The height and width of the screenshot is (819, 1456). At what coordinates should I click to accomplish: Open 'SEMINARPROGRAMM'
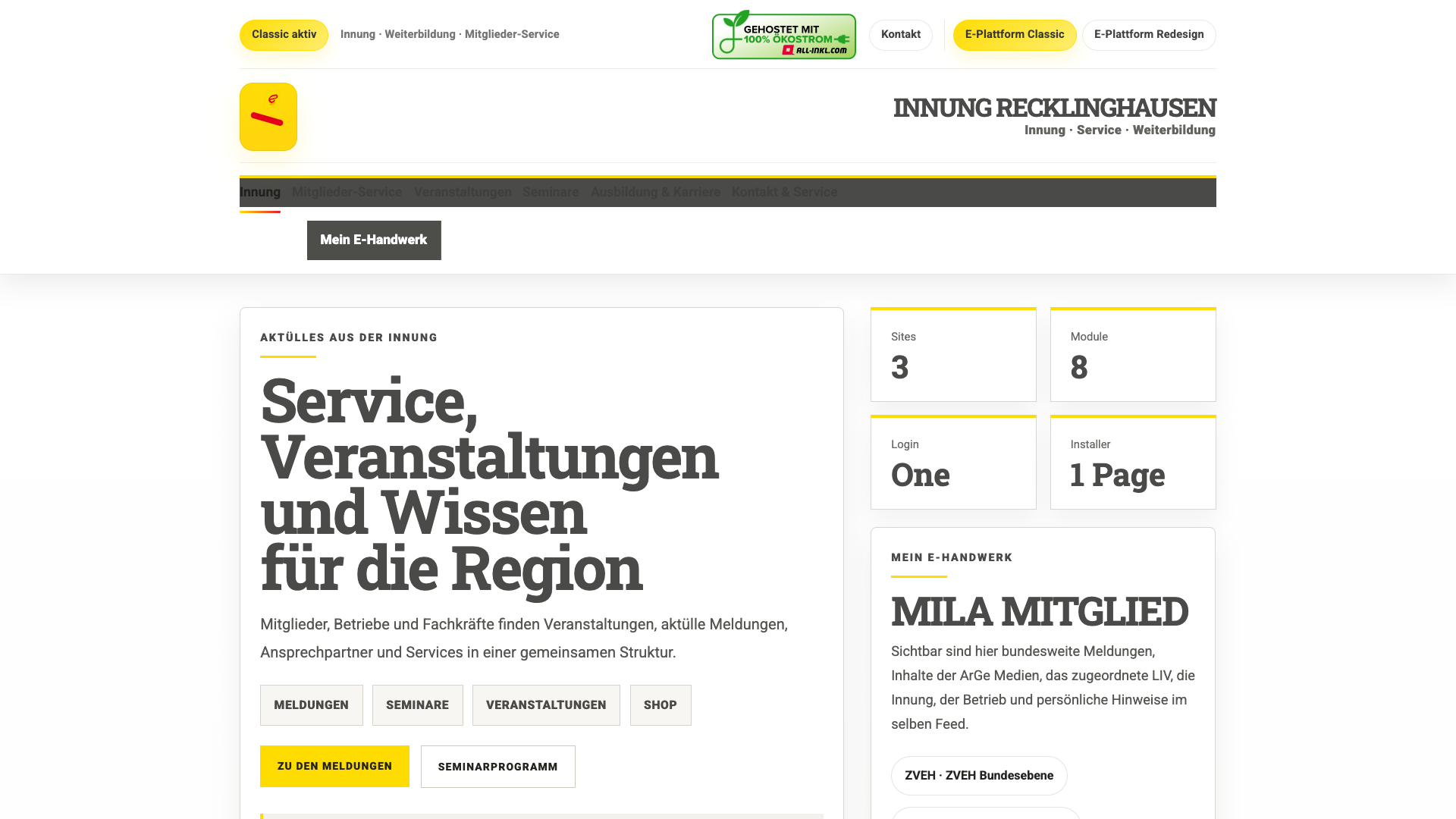[497, 766]
